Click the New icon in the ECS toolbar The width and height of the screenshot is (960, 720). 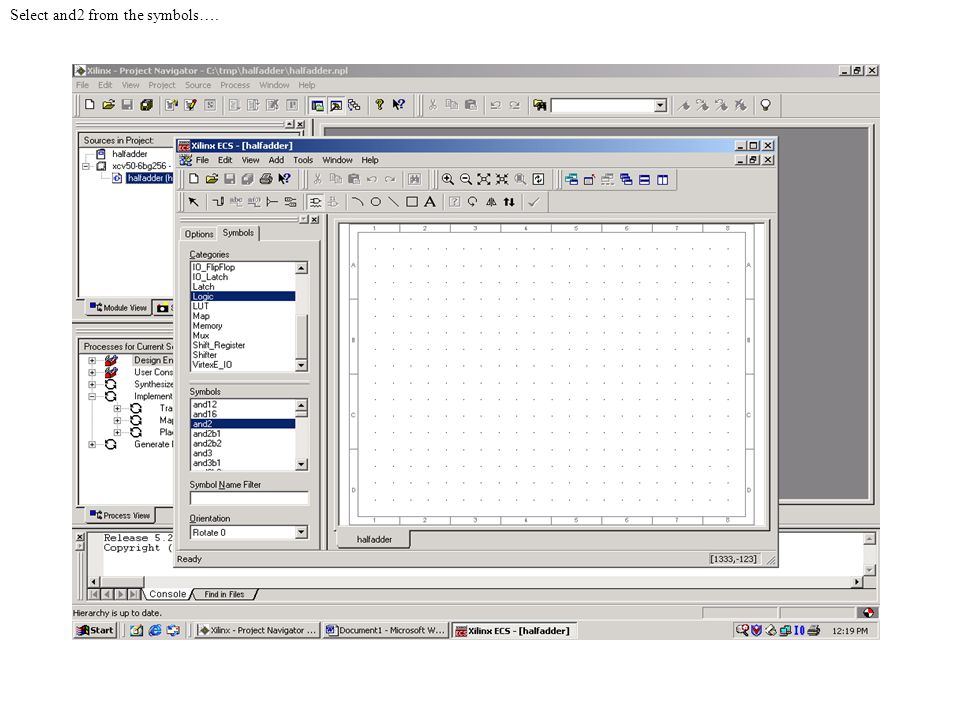(193, 179)
